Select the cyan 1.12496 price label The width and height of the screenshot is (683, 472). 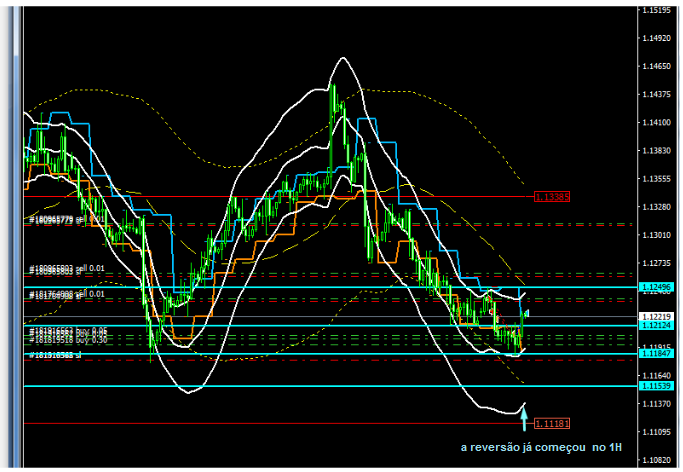point(655,288)
